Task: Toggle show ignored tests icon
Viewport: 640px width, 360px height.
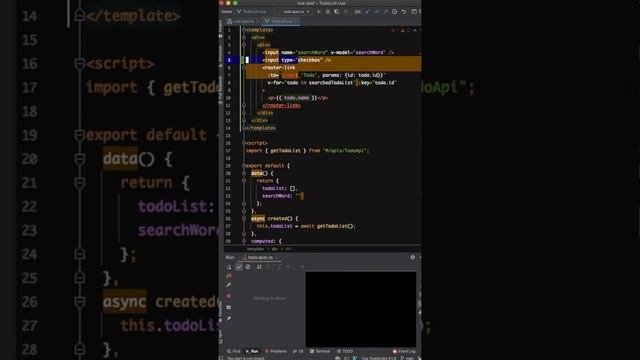Action: (248, 267)
